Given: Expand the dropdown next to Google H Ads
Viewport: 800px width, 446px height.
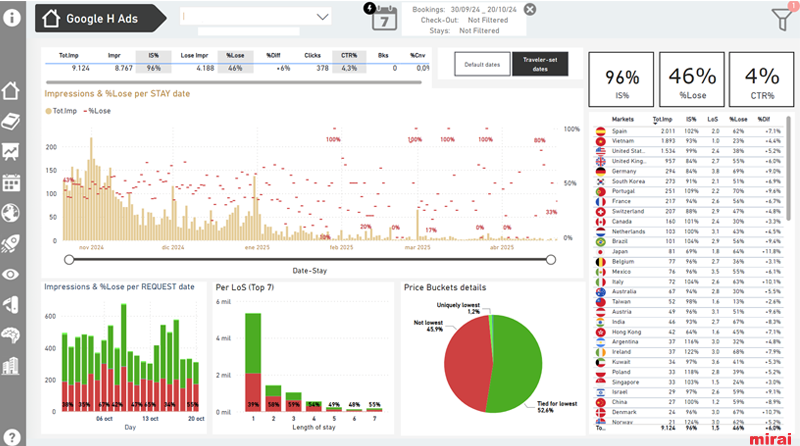Looking at the screenshot, I should 322,17.
